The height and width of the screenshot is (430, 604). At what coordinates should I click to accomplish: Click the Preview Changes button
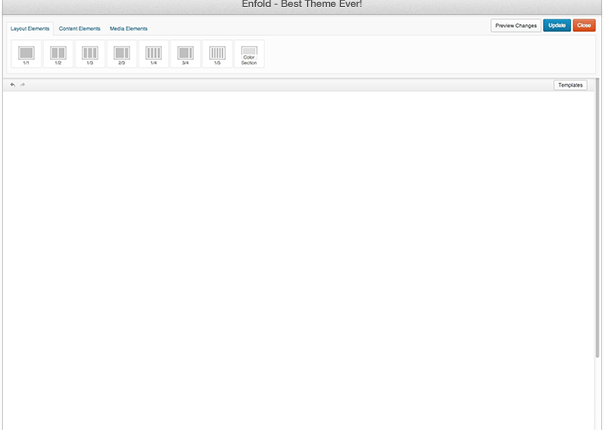[x=515, y=25]
